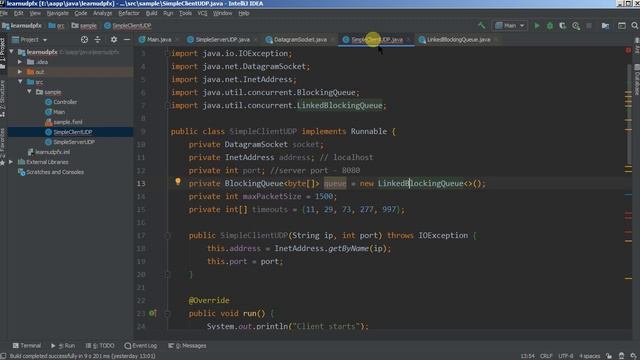Place cursor on line 15 timeouts declaration
The height and width of the screenshot is (360, 640).
pos(296,209)
